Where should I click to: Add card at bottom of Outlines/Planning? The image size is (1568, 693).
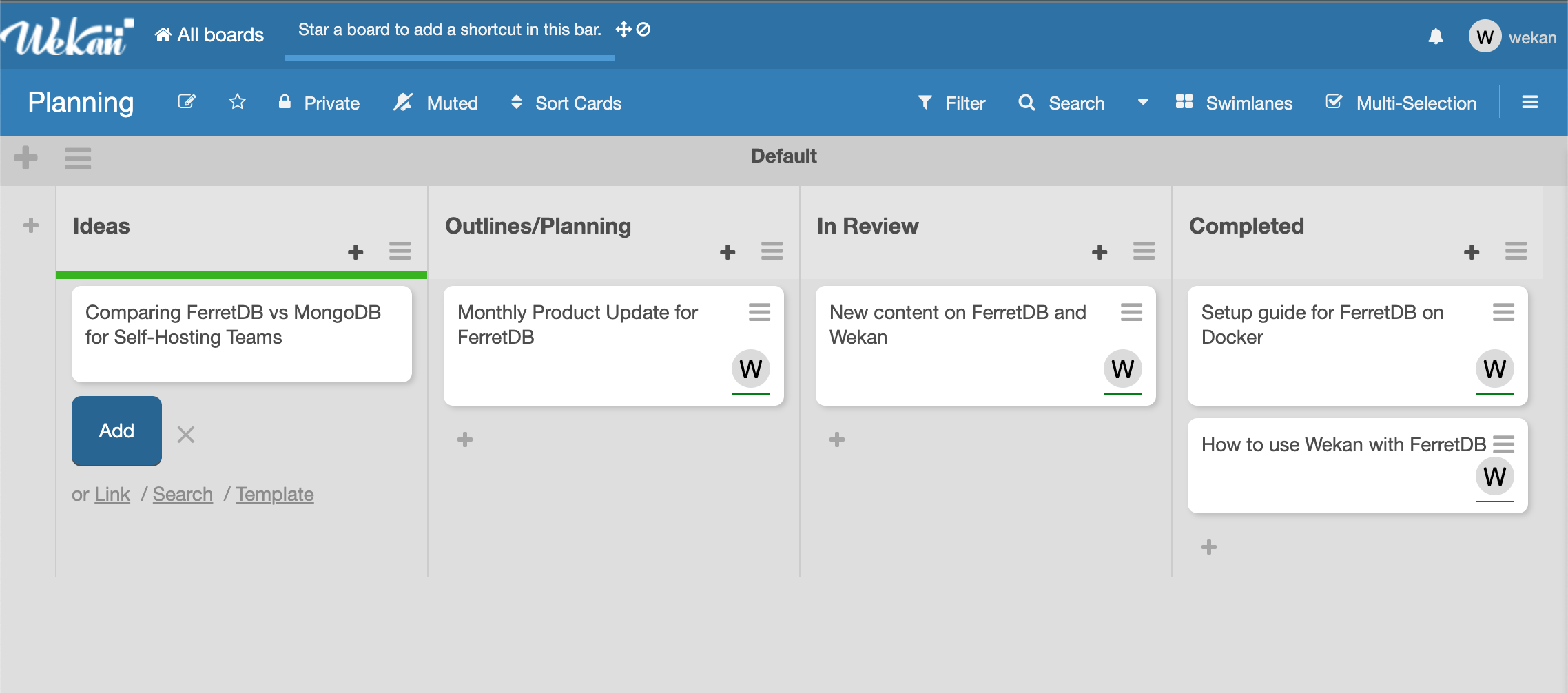click(465, 439)
